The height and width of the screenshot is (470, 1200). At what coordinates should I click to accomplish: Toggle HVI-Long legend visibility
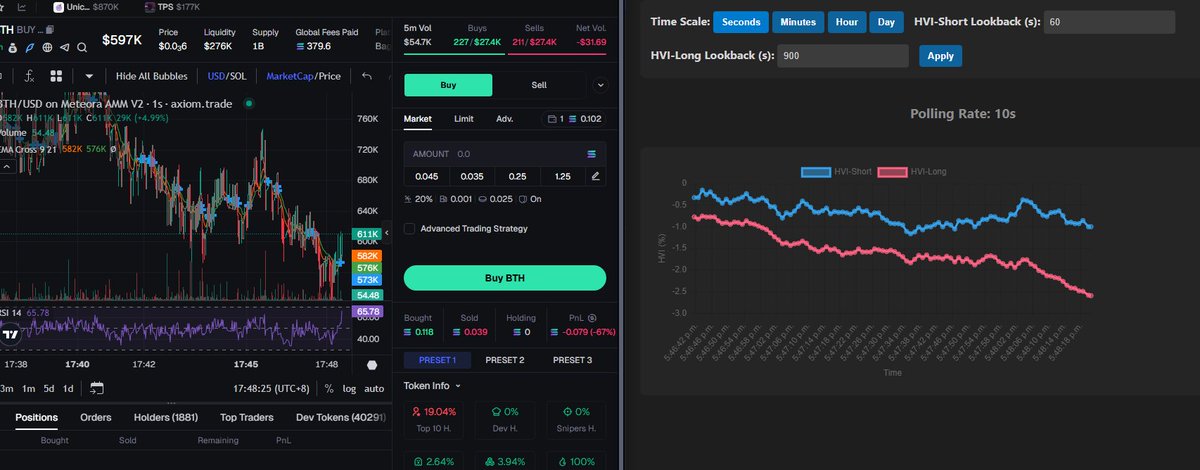pyautogui.click(x=912, y=172)
